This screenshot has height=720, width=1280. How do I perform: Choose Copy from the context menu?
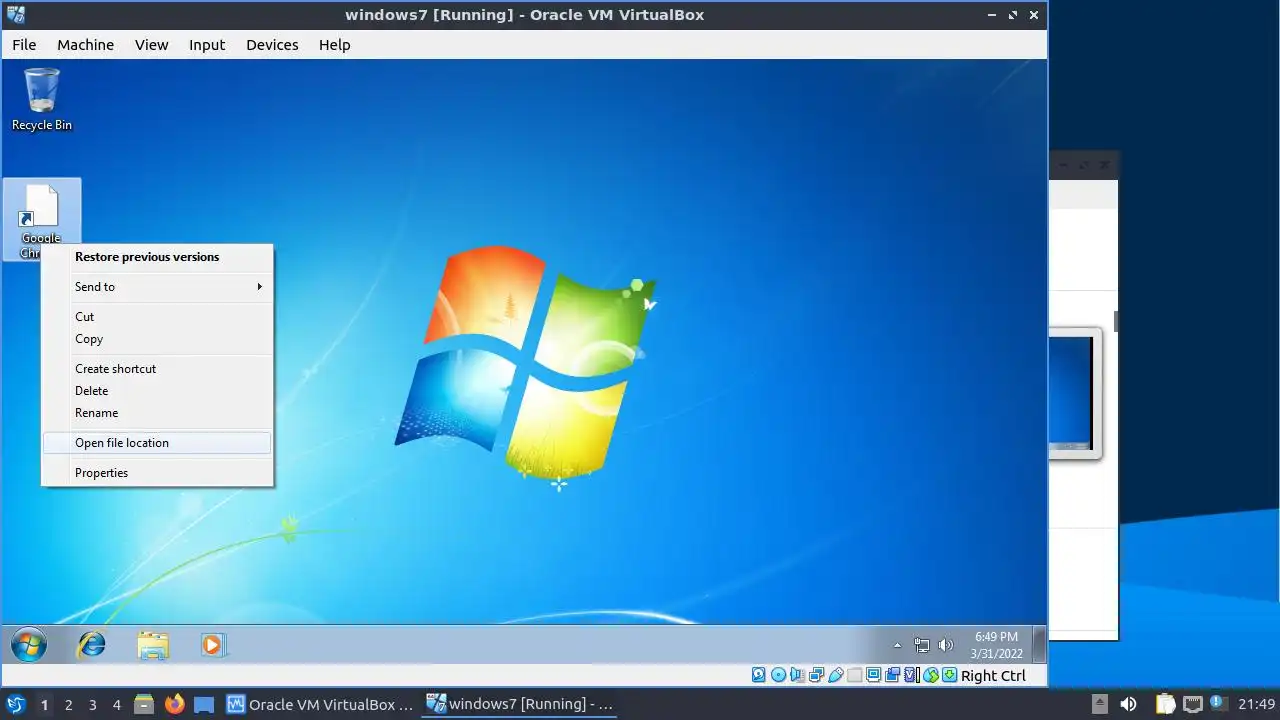pos(157,339)
